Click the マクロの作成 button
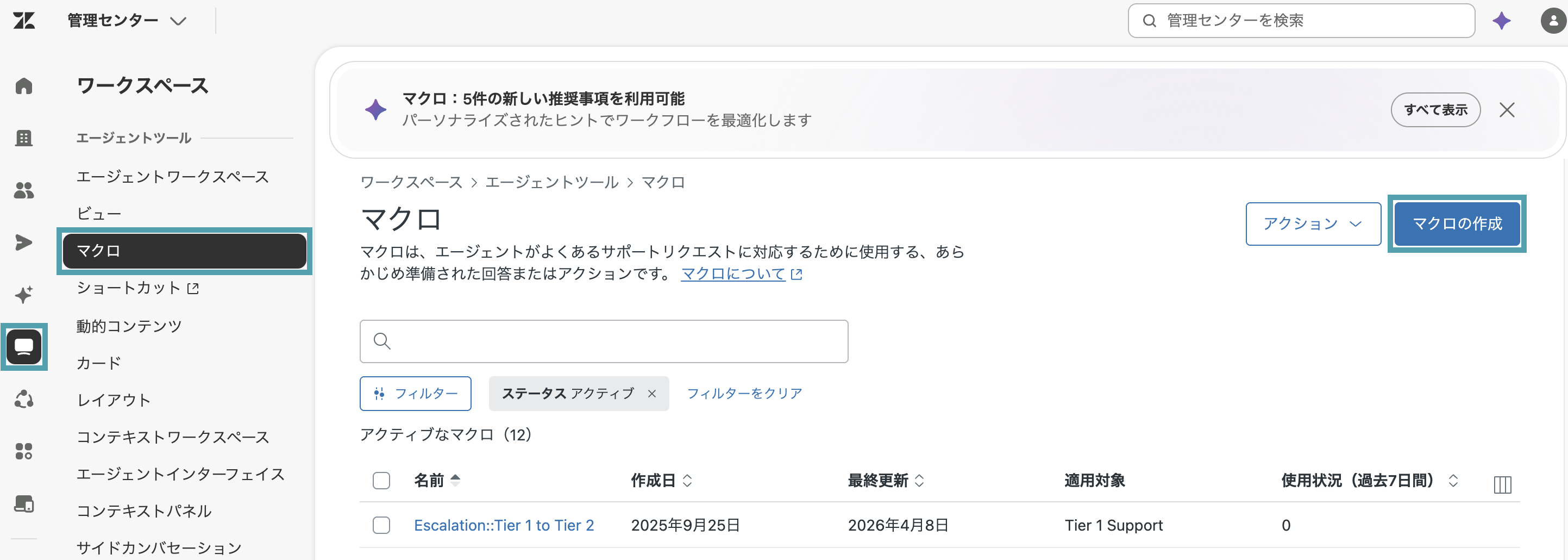 click(1457, 223)
